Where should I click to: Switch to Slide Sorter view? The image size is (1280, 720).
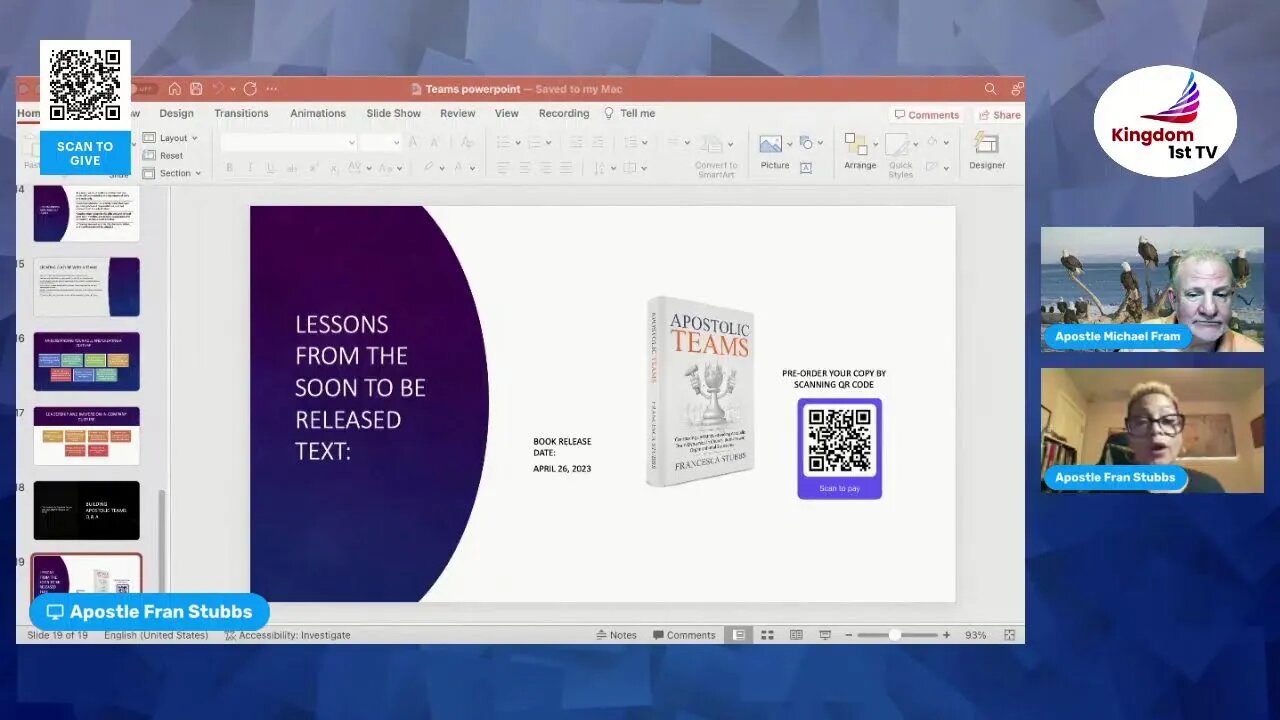coord(767,635)
